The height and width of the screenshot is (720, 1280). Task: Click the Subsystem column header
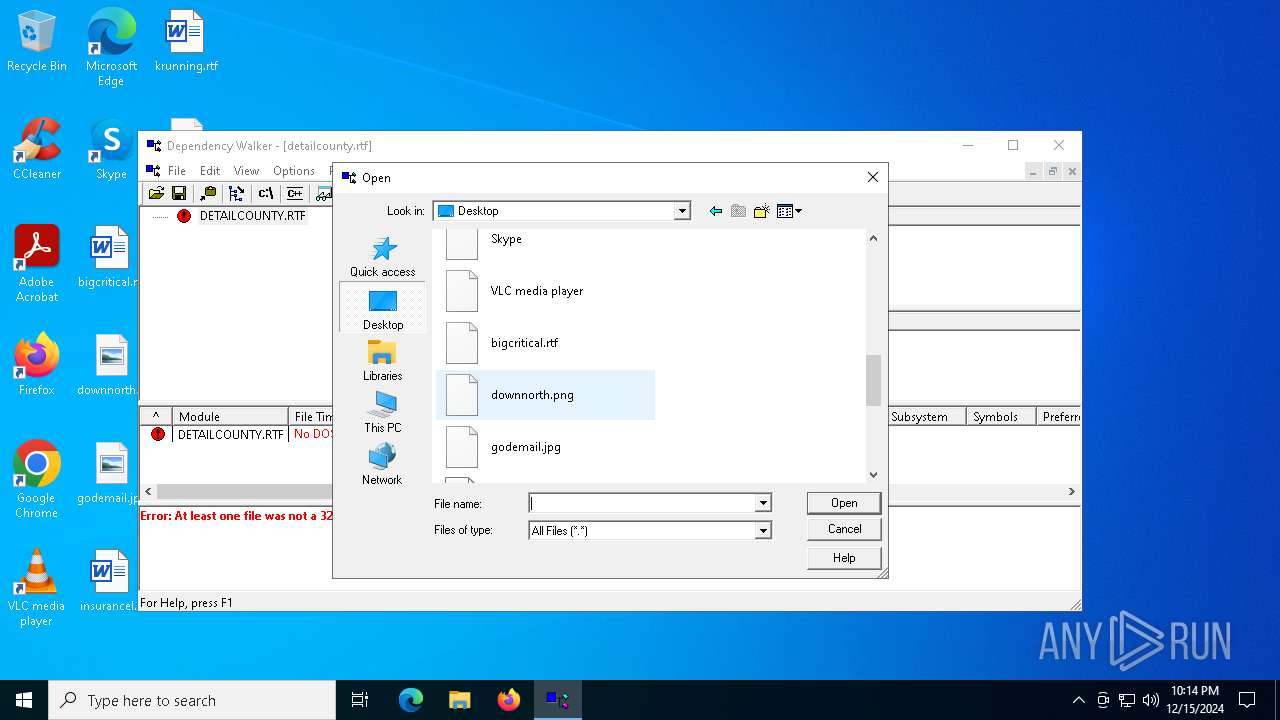pyautogui.click(x=926, y=417)
